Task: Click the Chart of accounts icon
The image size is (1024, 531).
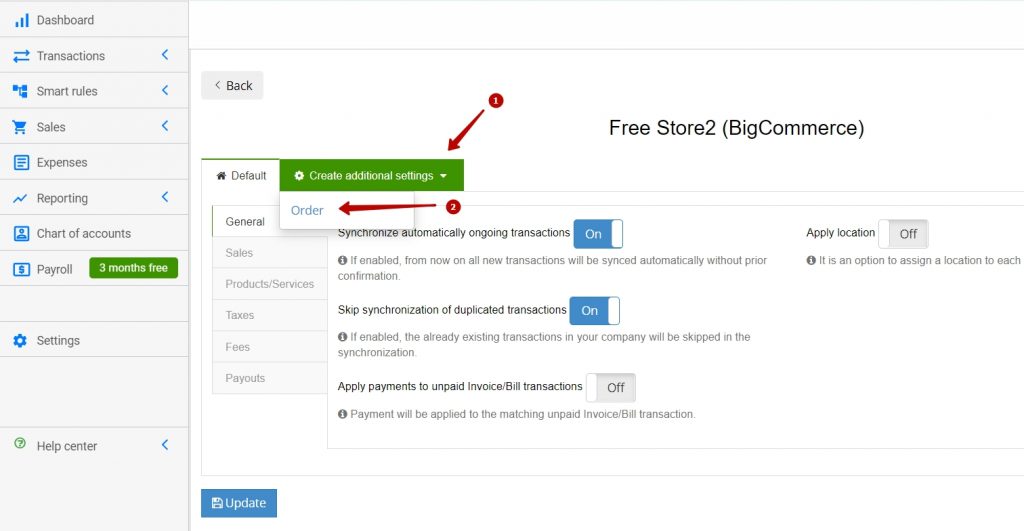Action: click(x=22, y=233)
